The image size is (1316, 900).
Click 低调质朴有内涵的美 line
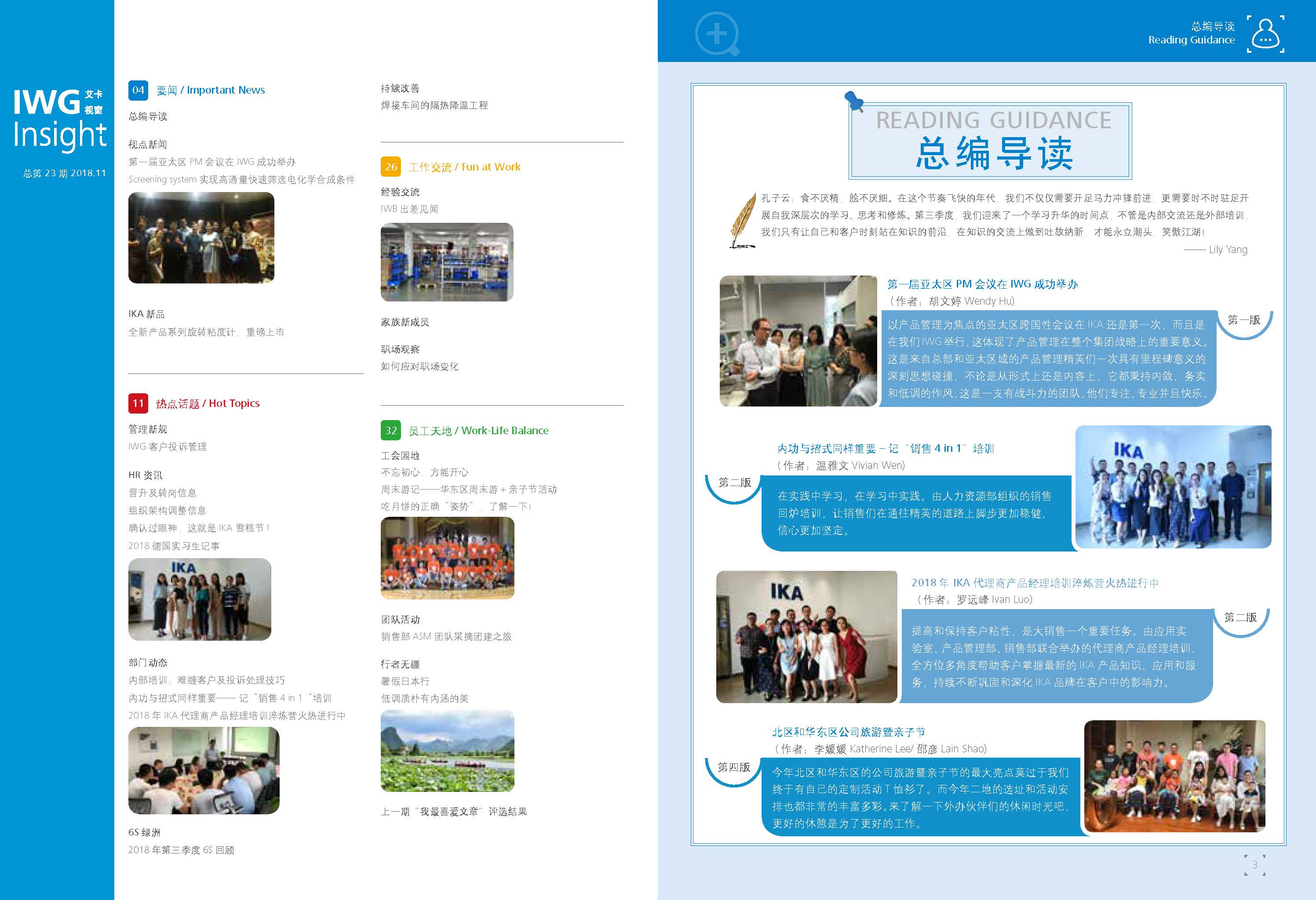point(425,698)
